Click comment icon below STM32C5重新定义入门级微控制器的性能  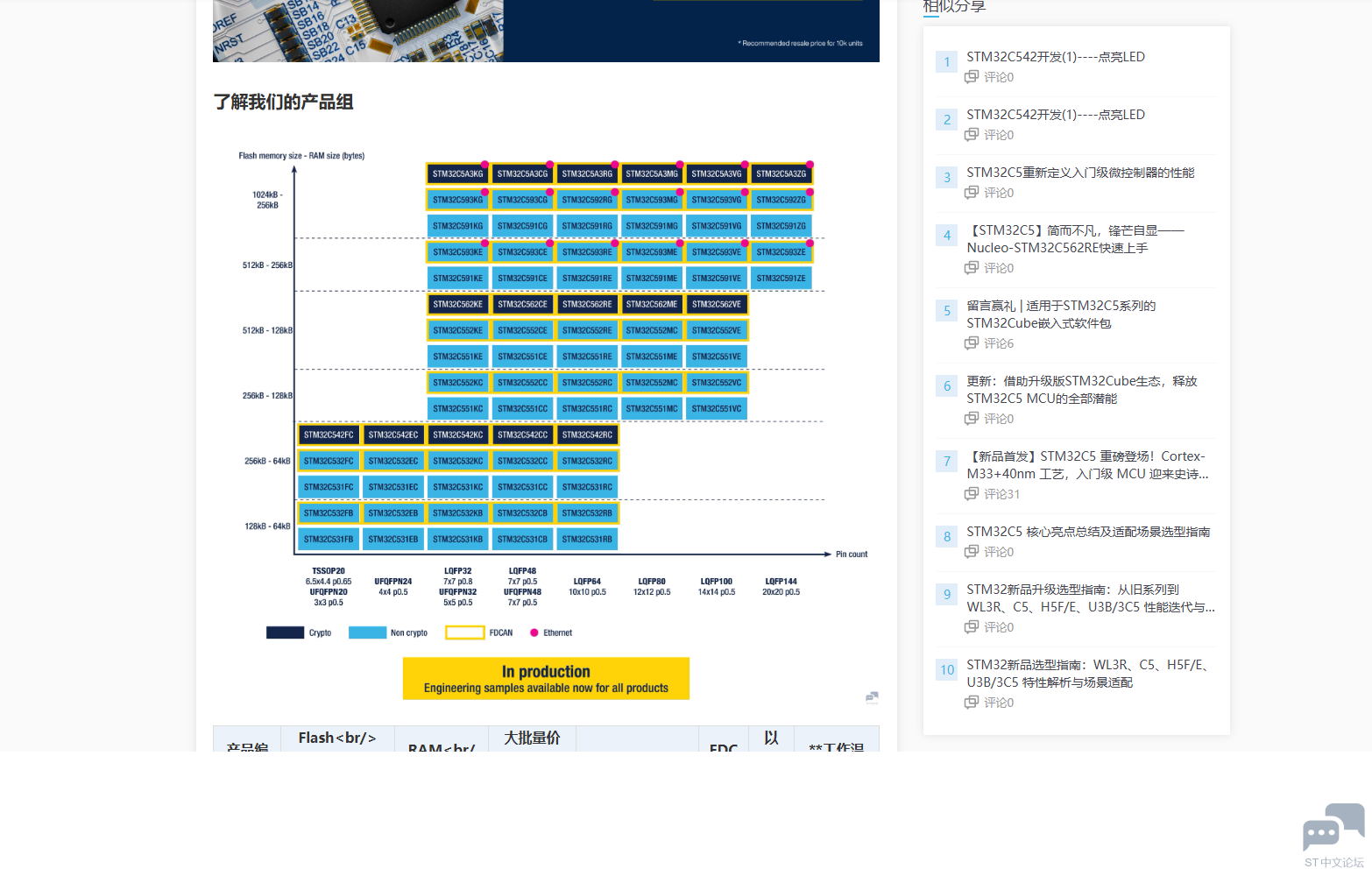click(x=972, y=193)
